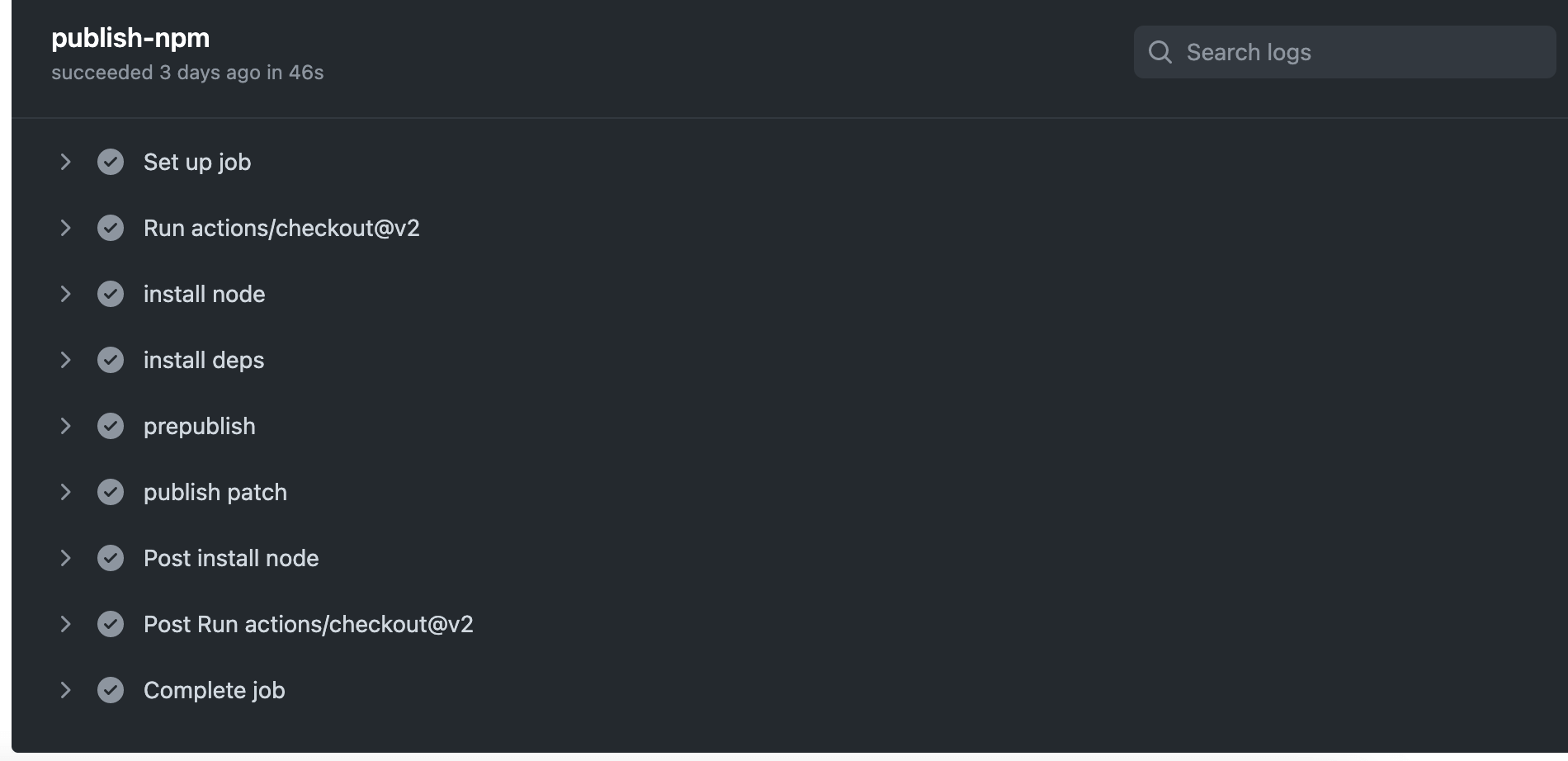
Task: Click the success check icon beside install node
Action: click(x=111, y=294)
